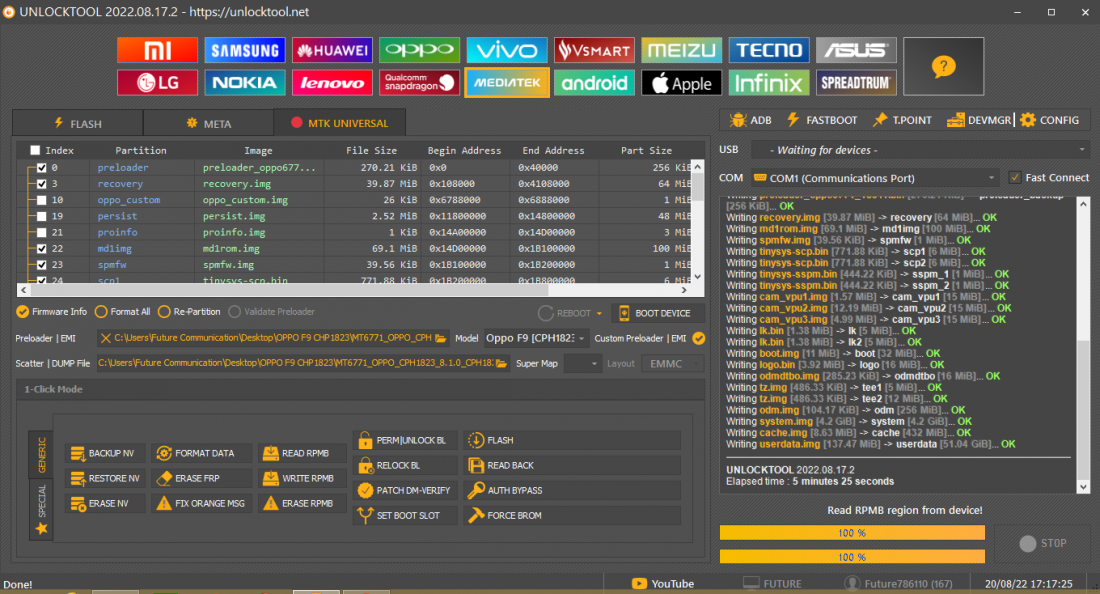The width and height of the screenshot is (1100, 594).
Task: Select the Qualcomm Snapdragon tile
Action: [x=420, y=83]
